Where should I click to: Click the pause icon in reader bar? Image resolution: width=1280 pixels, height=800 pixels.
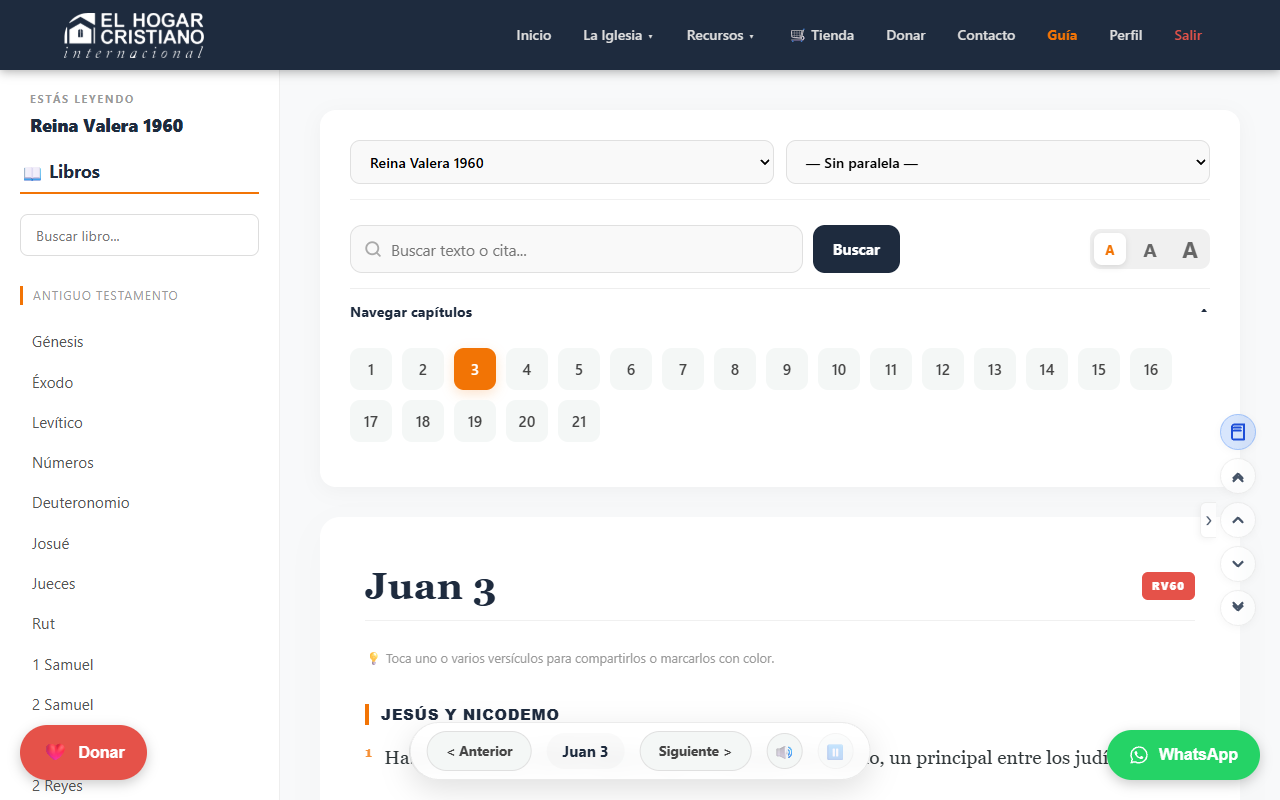(x=836, y=752)
